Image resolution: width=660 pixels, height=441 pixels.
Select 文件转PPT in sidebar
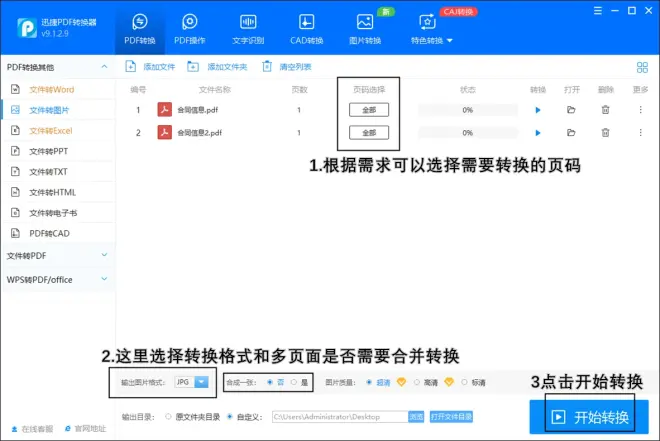point(58,151)
